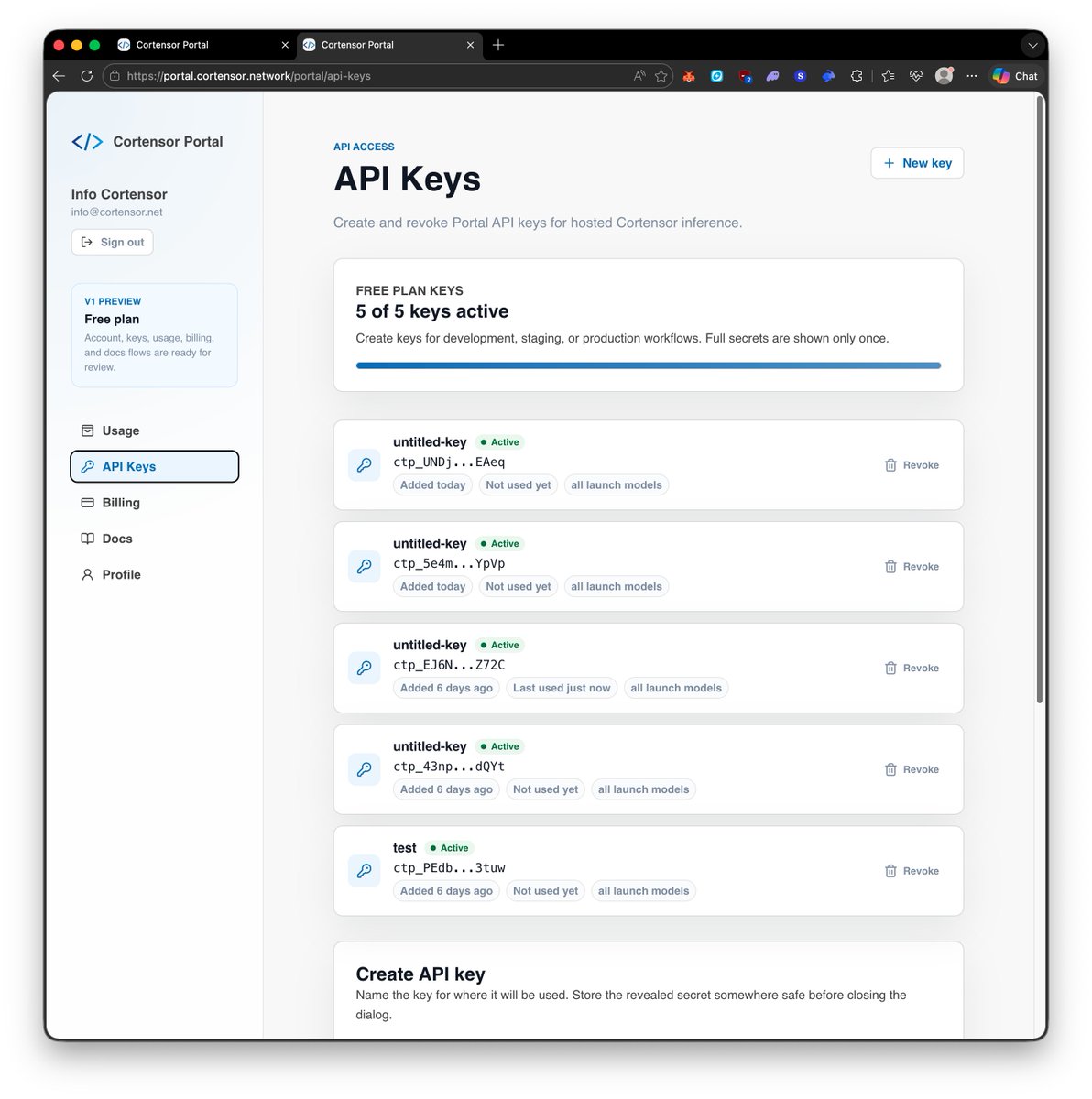Close the second Cortensor Portal tab
Screen dimensions: 1092x1099
point(471,45)
